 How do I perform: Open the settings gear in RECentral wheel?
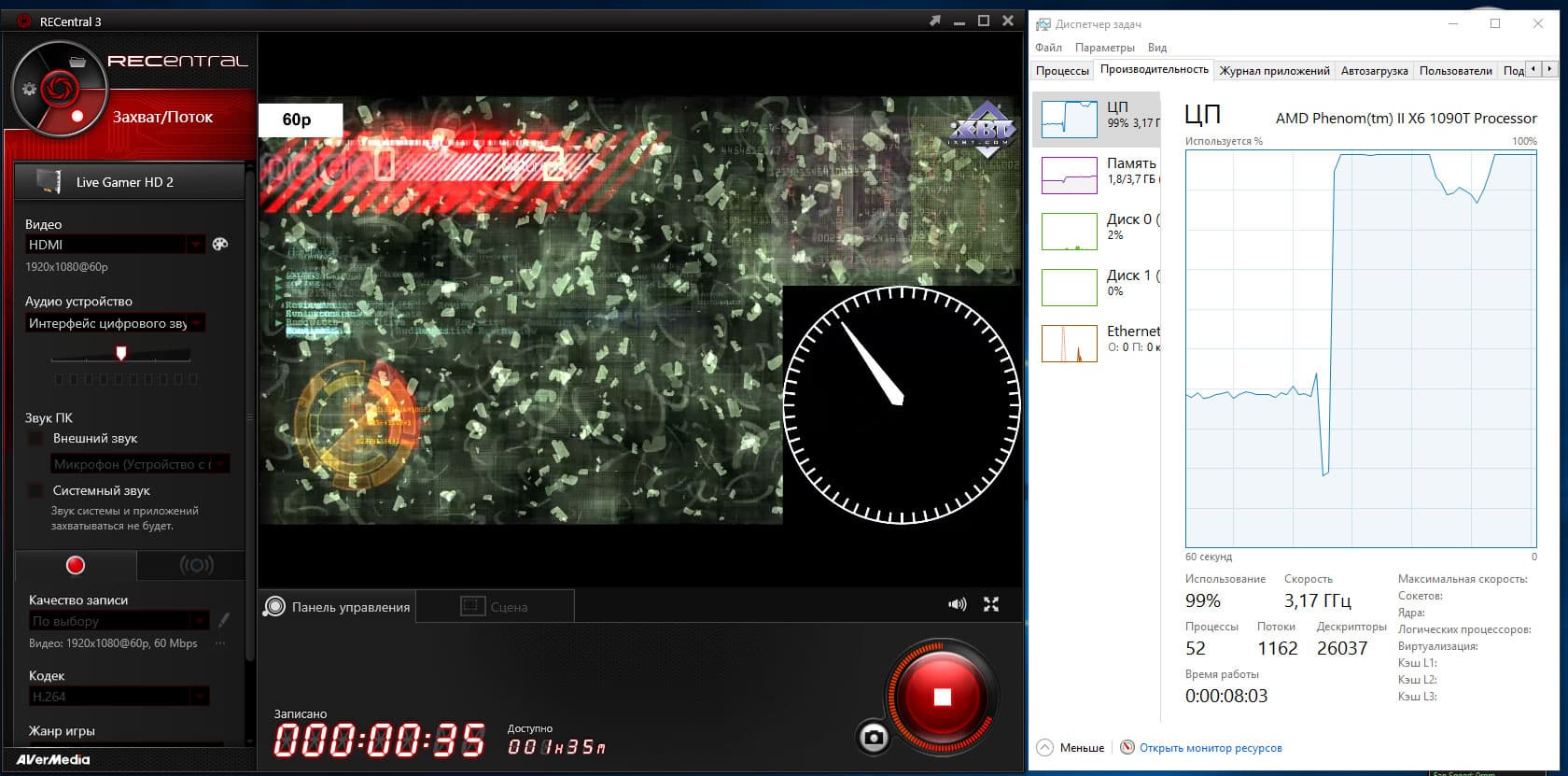point(29,90)
